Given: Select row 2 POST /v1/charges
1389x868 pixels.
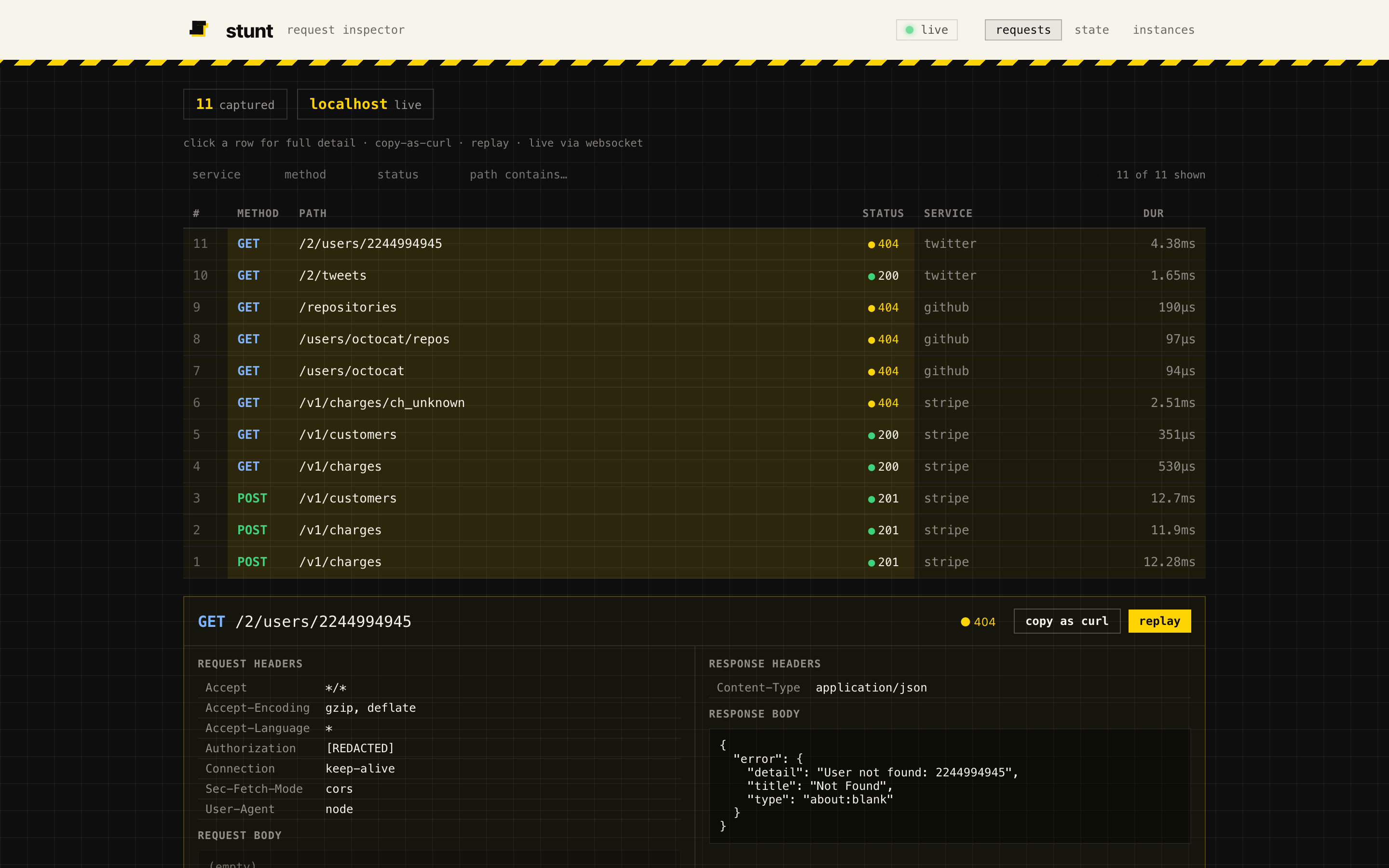Looking at the screenshot, I should 694,530.
